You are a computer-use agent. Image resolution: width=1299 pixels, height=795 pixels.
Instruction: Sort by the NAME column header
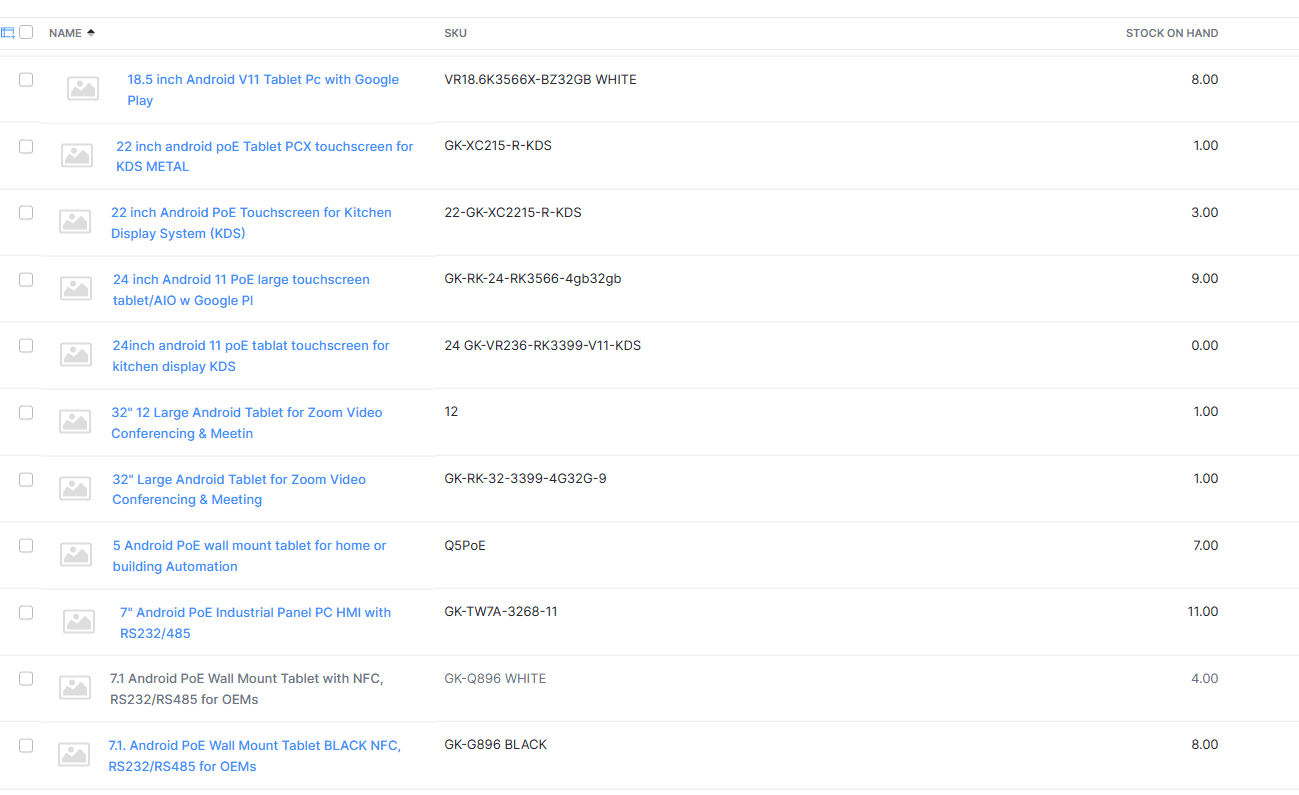pos(65,33)
